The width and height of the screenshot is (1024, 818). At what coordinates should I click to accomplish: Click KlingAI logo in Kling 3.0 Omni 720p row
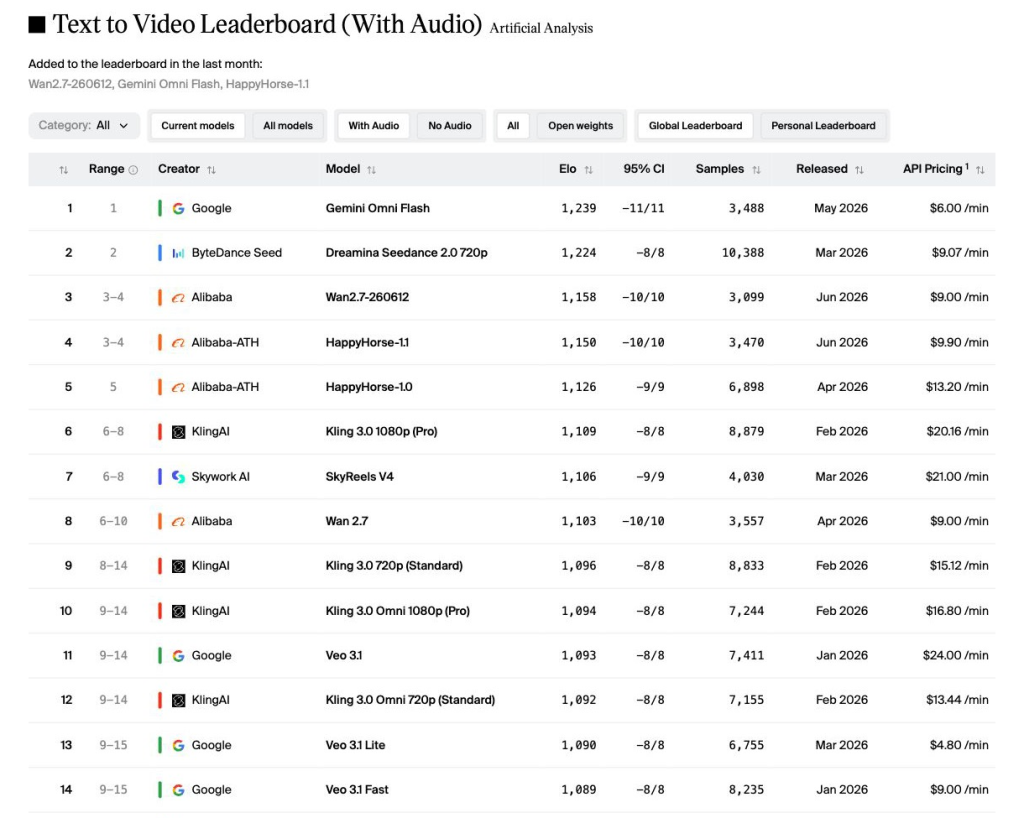[x=178, y=700]
